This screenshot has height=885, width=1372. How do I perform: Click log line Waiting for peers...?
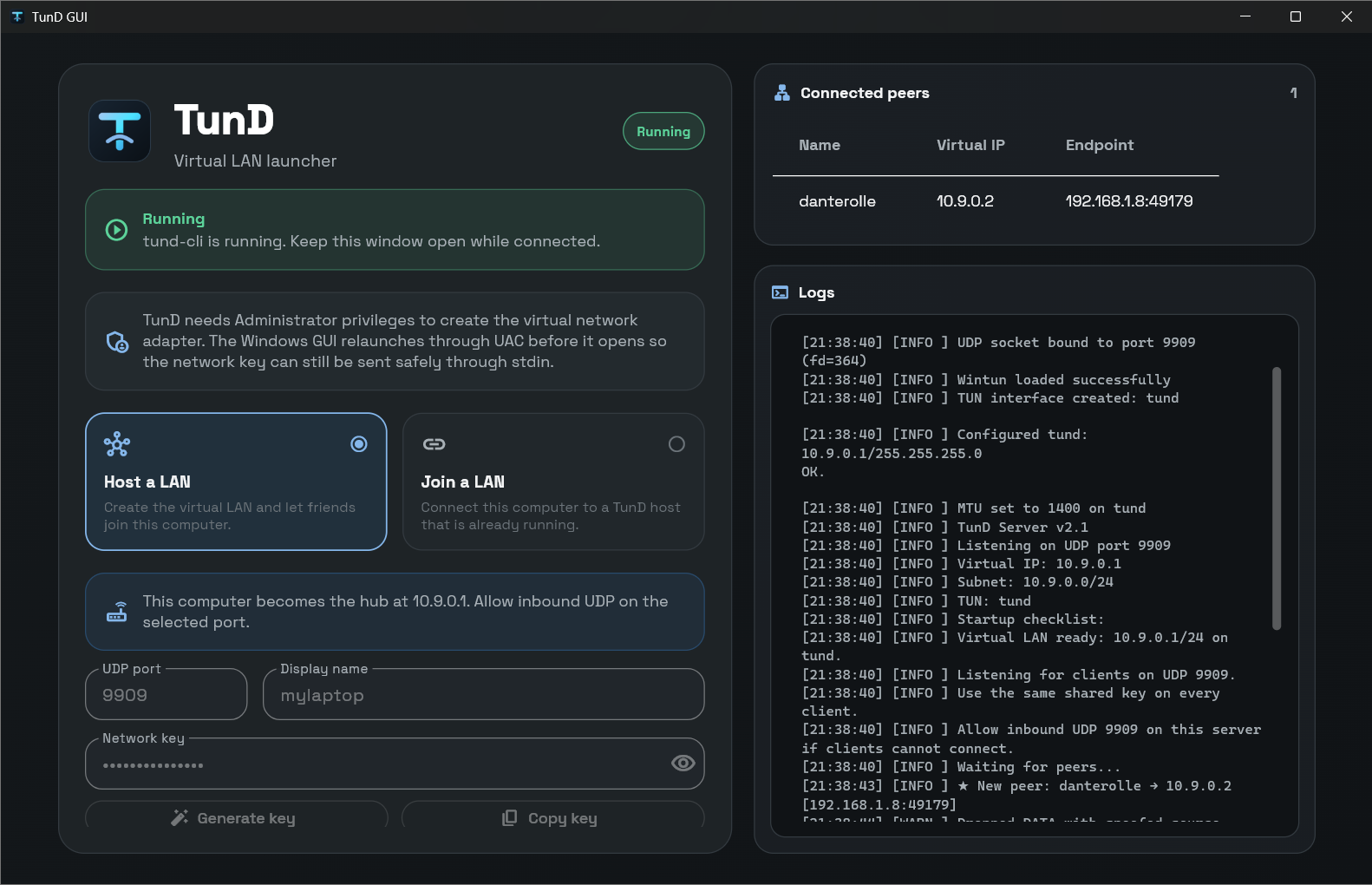coord(961,767)
